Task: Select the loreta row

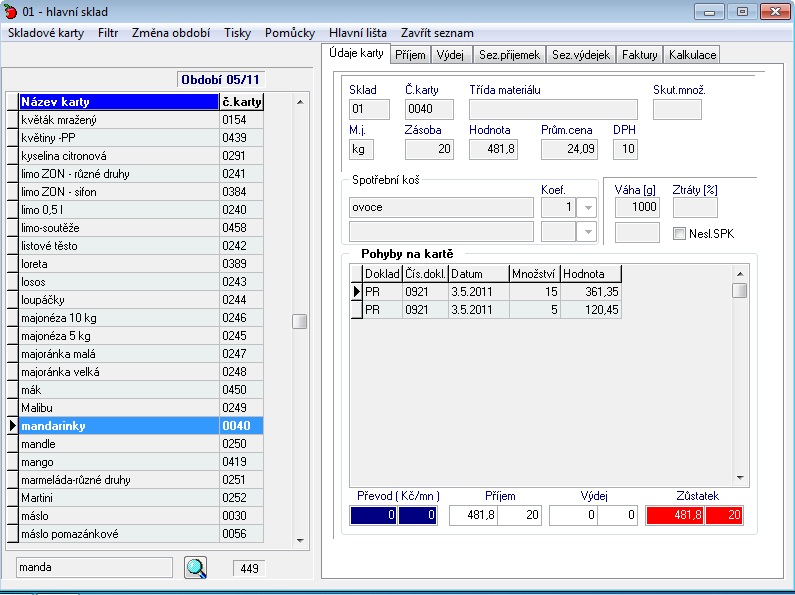Action: click(141, 264)
